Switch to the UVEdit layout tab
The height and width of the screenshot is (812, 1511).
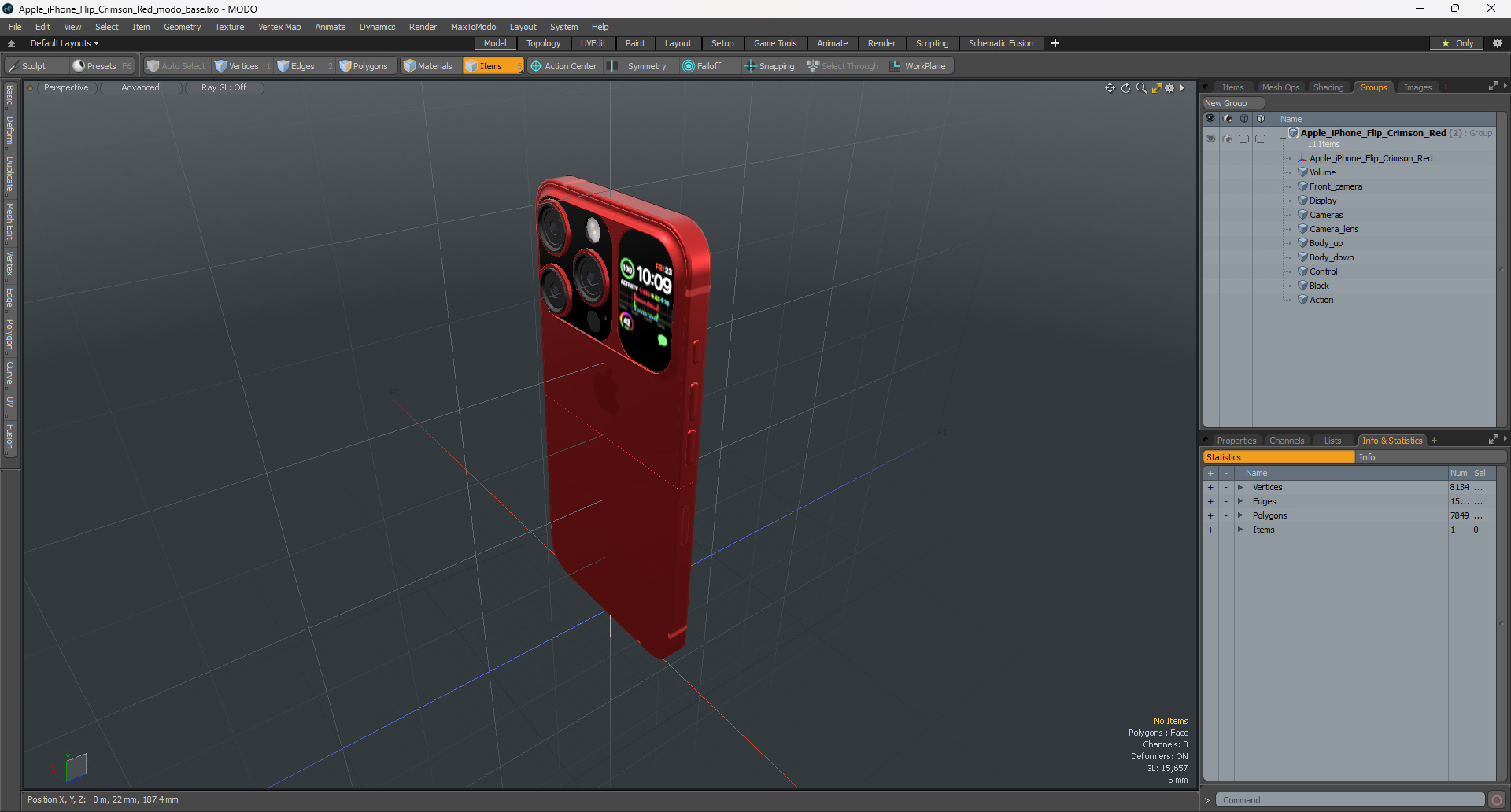[593, 43]
